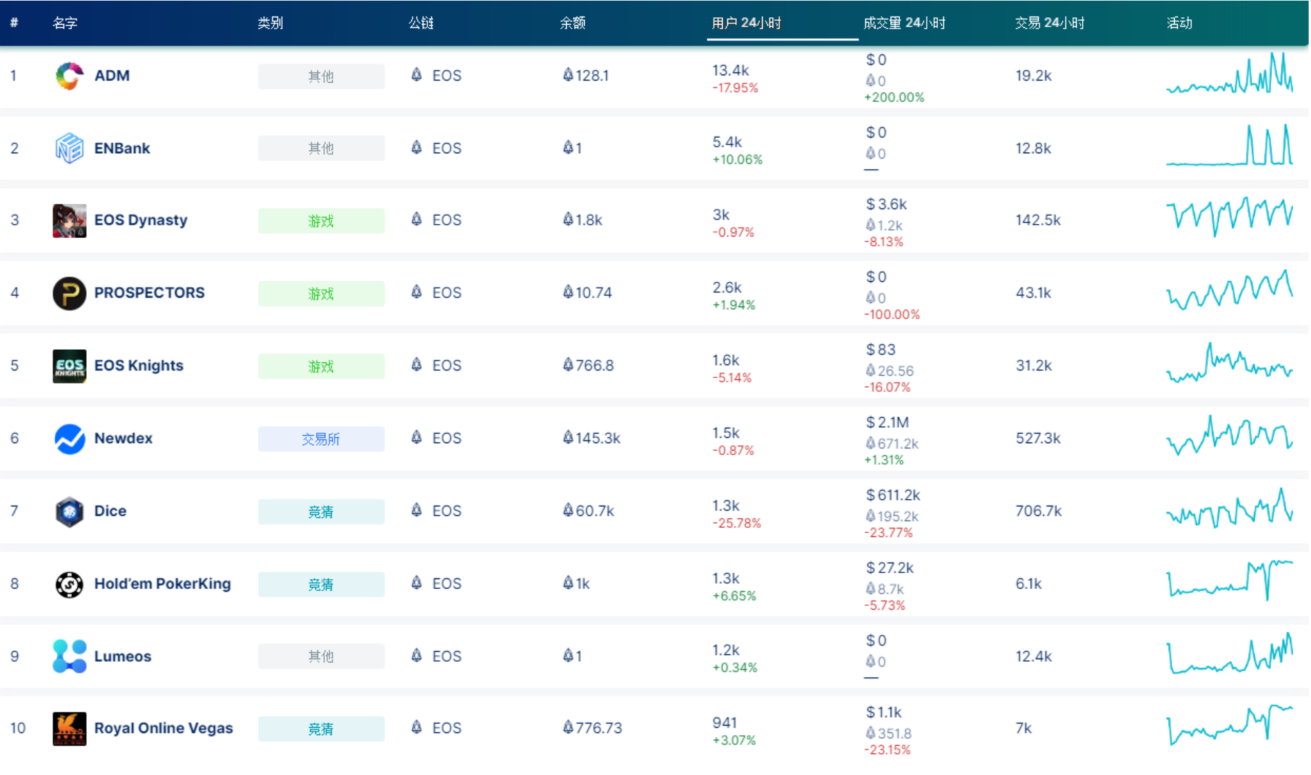Viewport: 1311px width, 775px height.
Task: Click the Lumeos logo icon
Action: point(69,656)
